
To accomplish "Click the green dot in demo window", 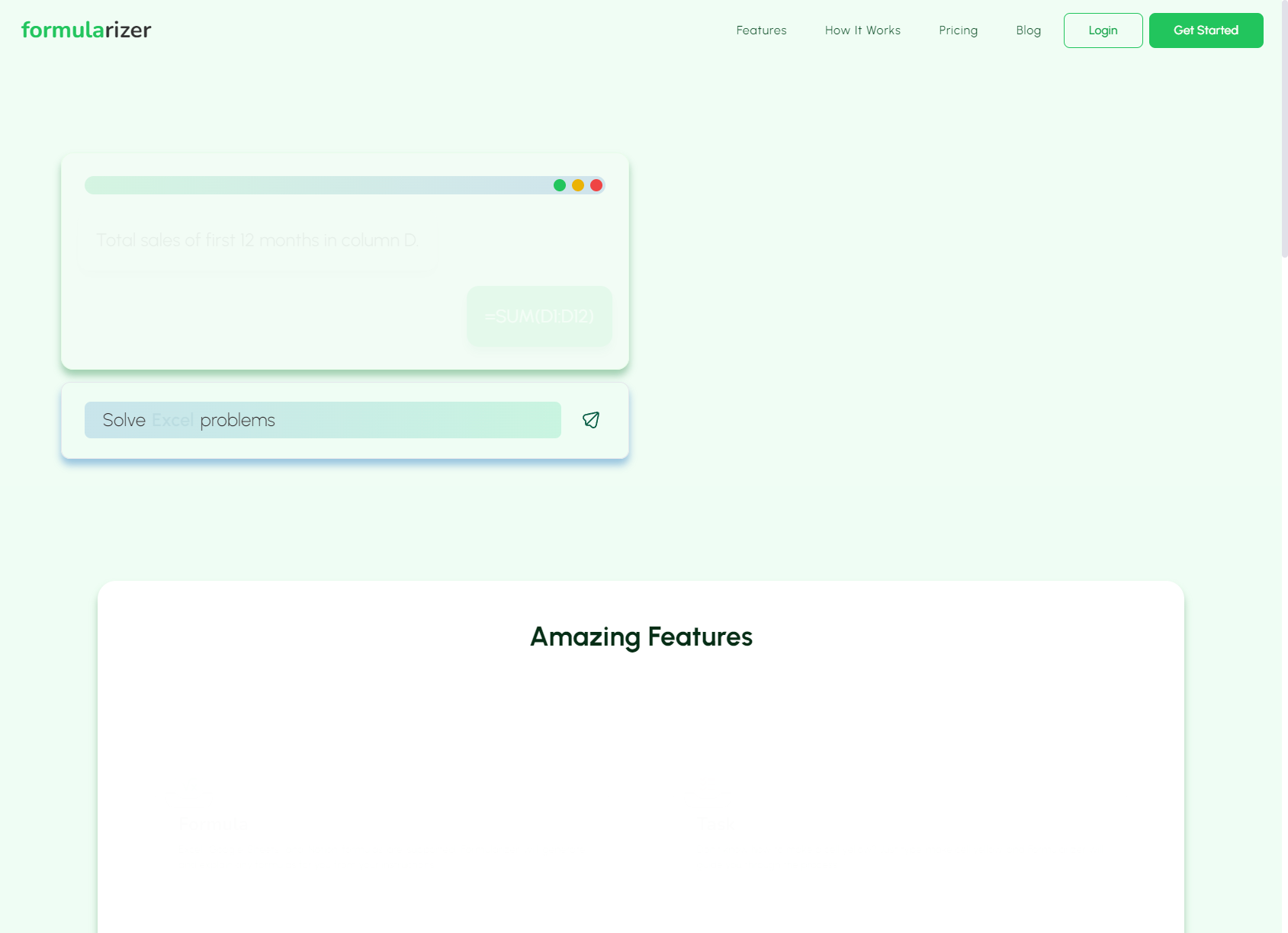I will [x=560, y=185].
